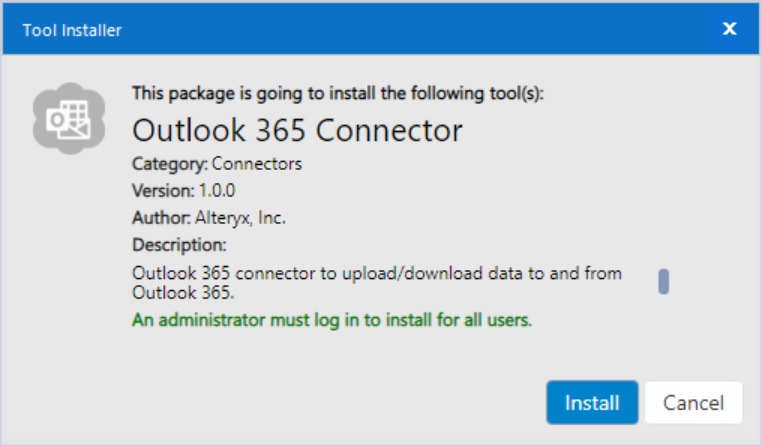
Task: Click the Version label
Action: point(163,190)
